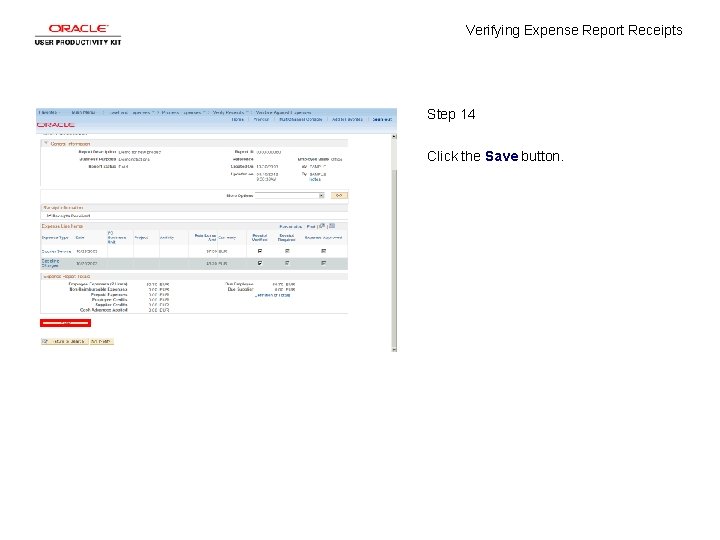
Task: Click the Sign out link
Action: tap(382, 119)
